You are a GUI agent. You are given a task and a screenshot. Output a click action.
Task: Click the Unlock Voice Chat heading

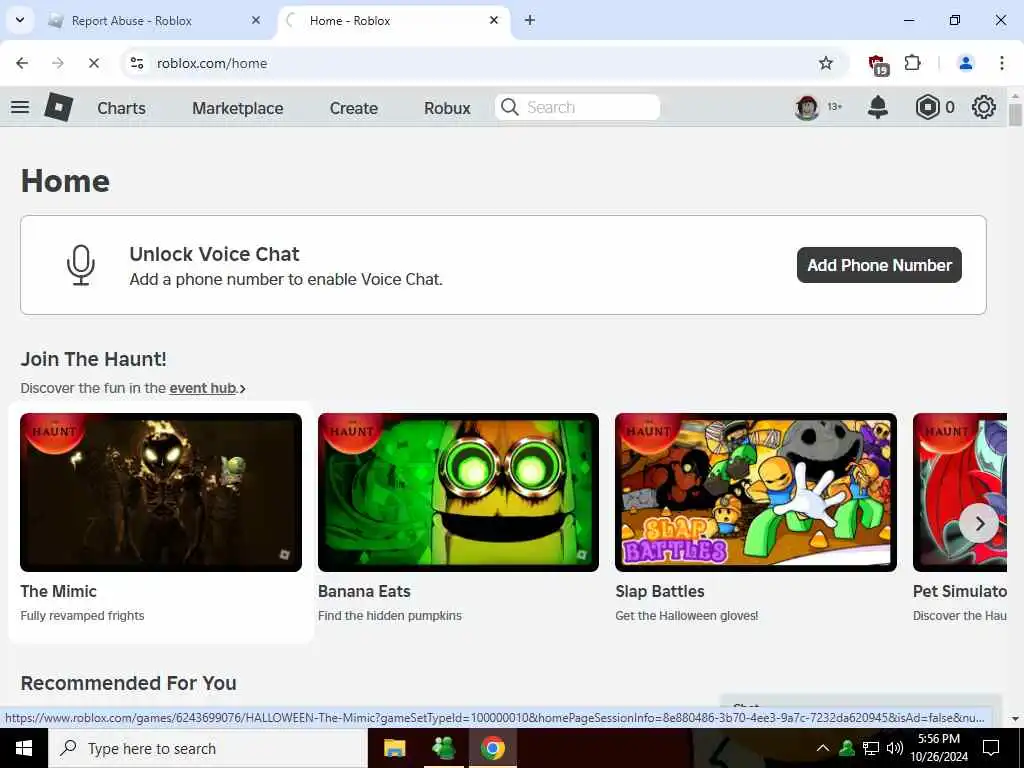click(214, 254)
